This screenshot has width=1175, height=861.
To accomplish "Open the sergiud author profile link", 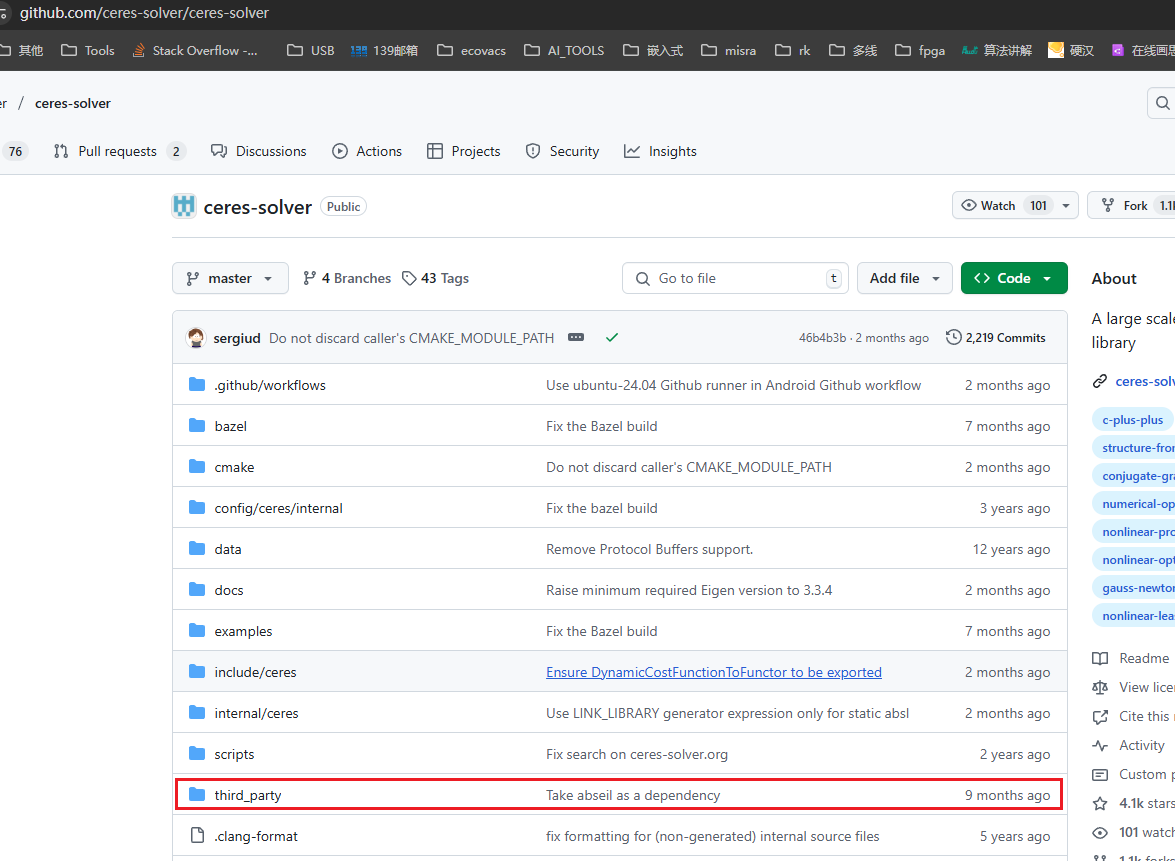I will tap(237, 338).
